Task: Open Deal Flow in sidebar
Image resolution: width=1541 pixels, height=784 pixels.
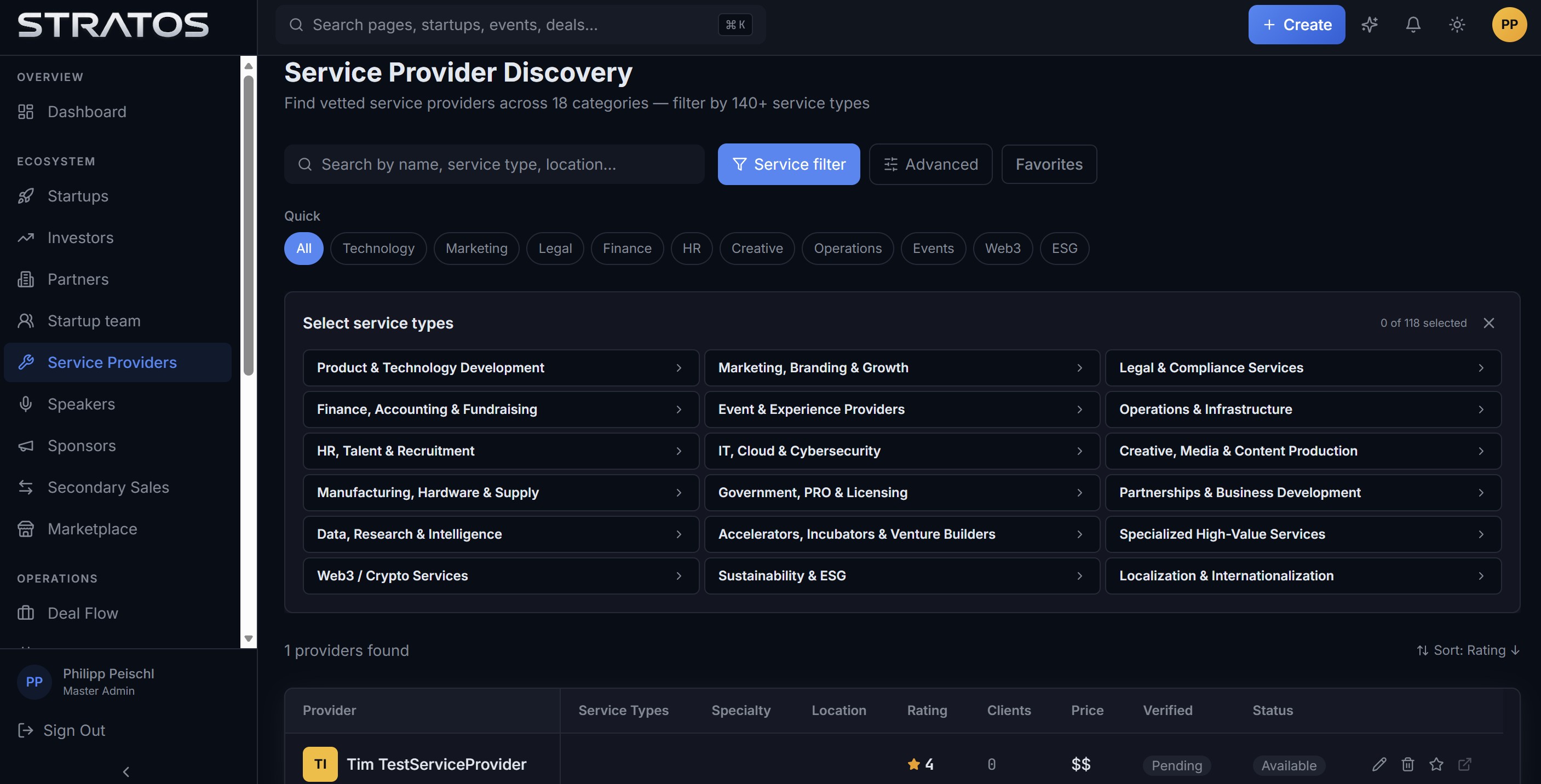Action: 117,613
